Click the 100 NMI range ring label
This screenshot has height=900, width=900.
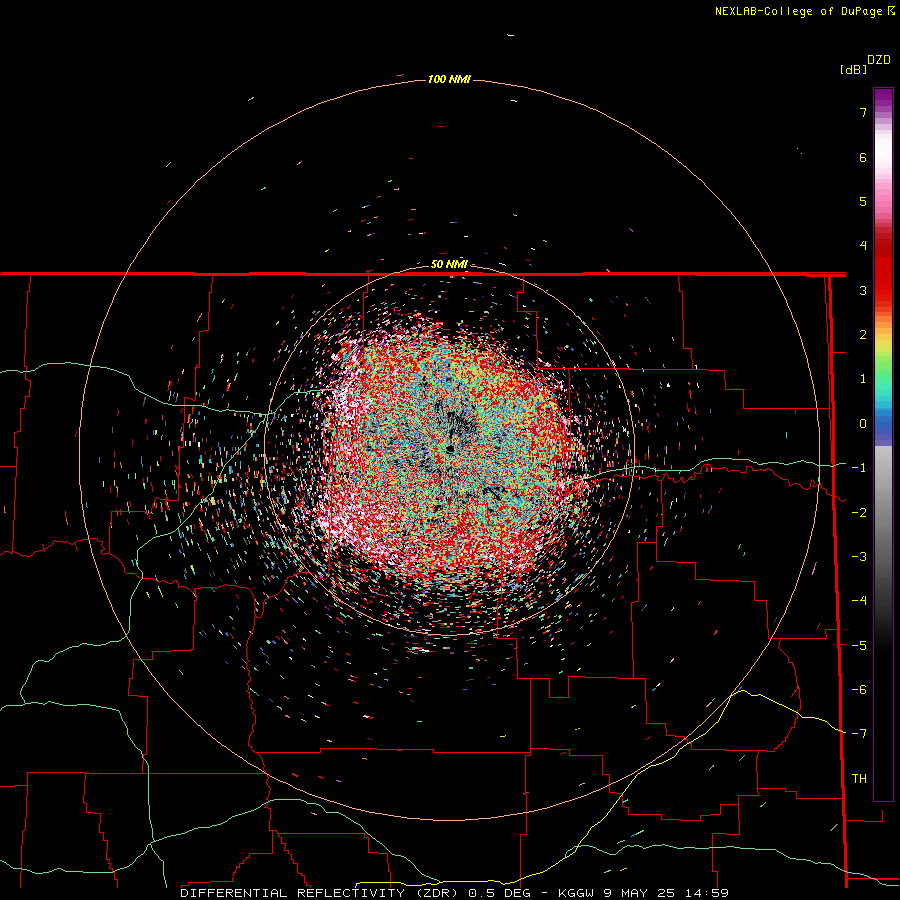(449, 79)
